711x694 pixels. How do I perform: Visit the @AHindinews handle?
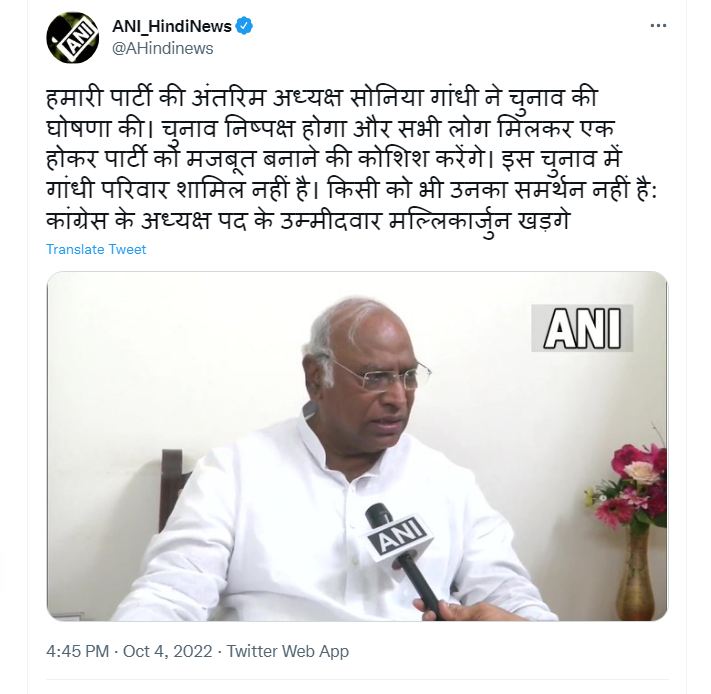click(163, 49)
